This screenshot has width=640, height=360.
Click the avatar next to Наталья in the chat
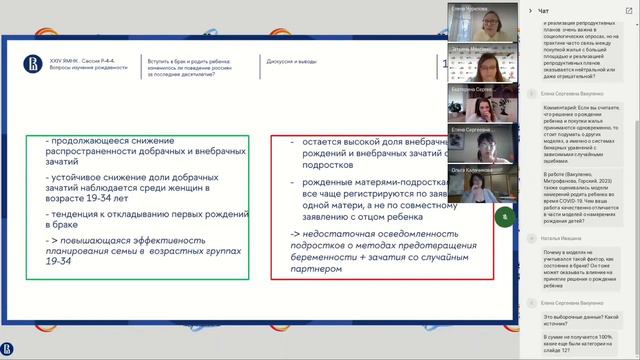531,238
